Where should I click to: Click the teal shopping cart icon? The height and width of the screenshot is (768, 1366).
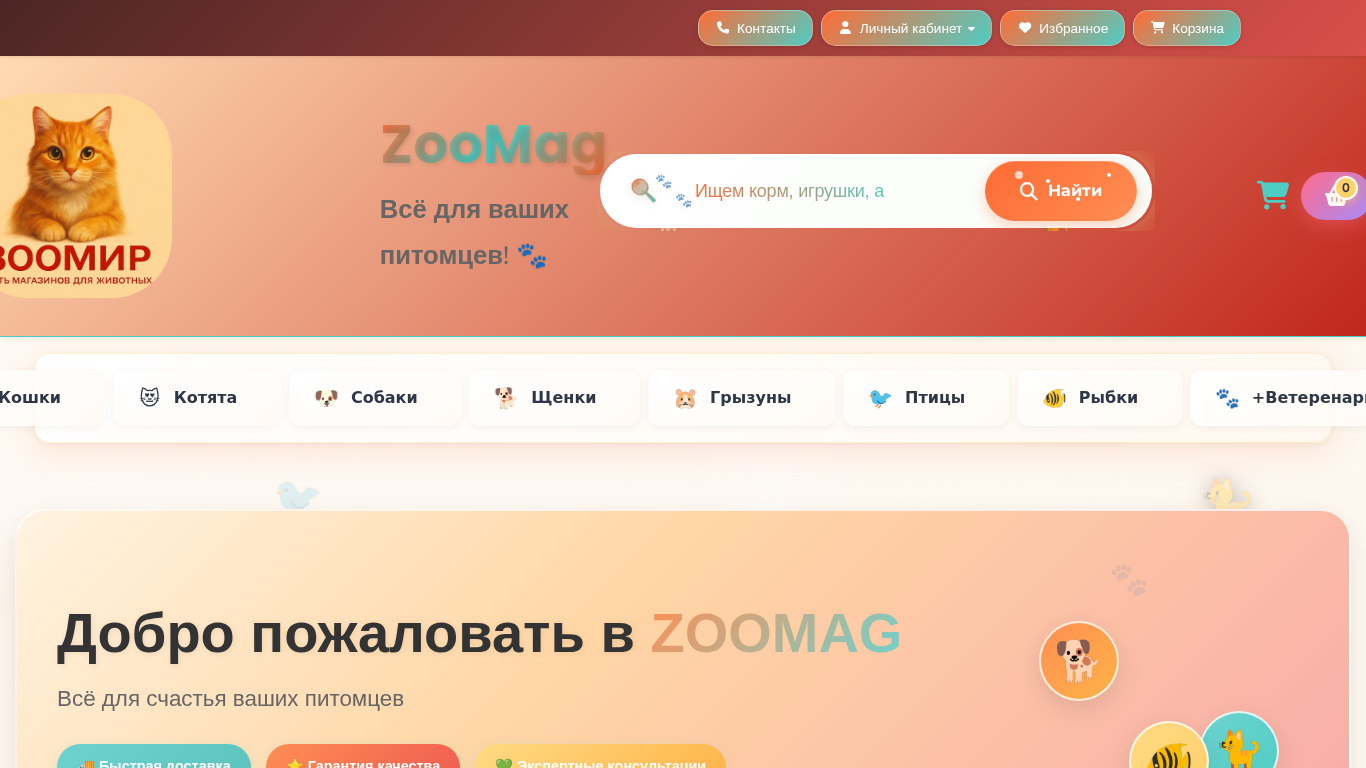pyautogui.click(x=1272, y=194)
